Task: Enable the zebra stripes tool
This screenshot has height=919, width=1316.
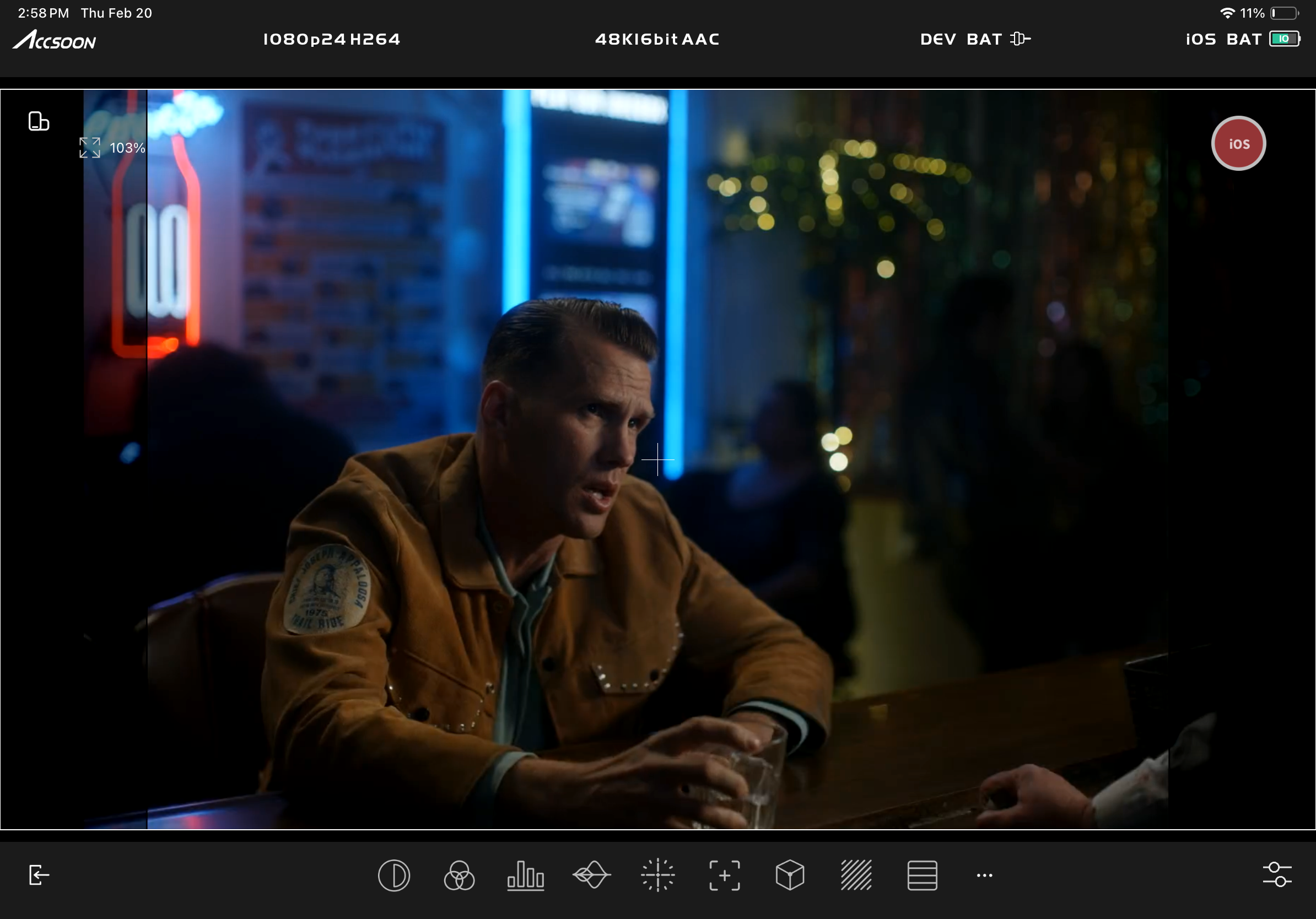Action: (x=856, y=875)
